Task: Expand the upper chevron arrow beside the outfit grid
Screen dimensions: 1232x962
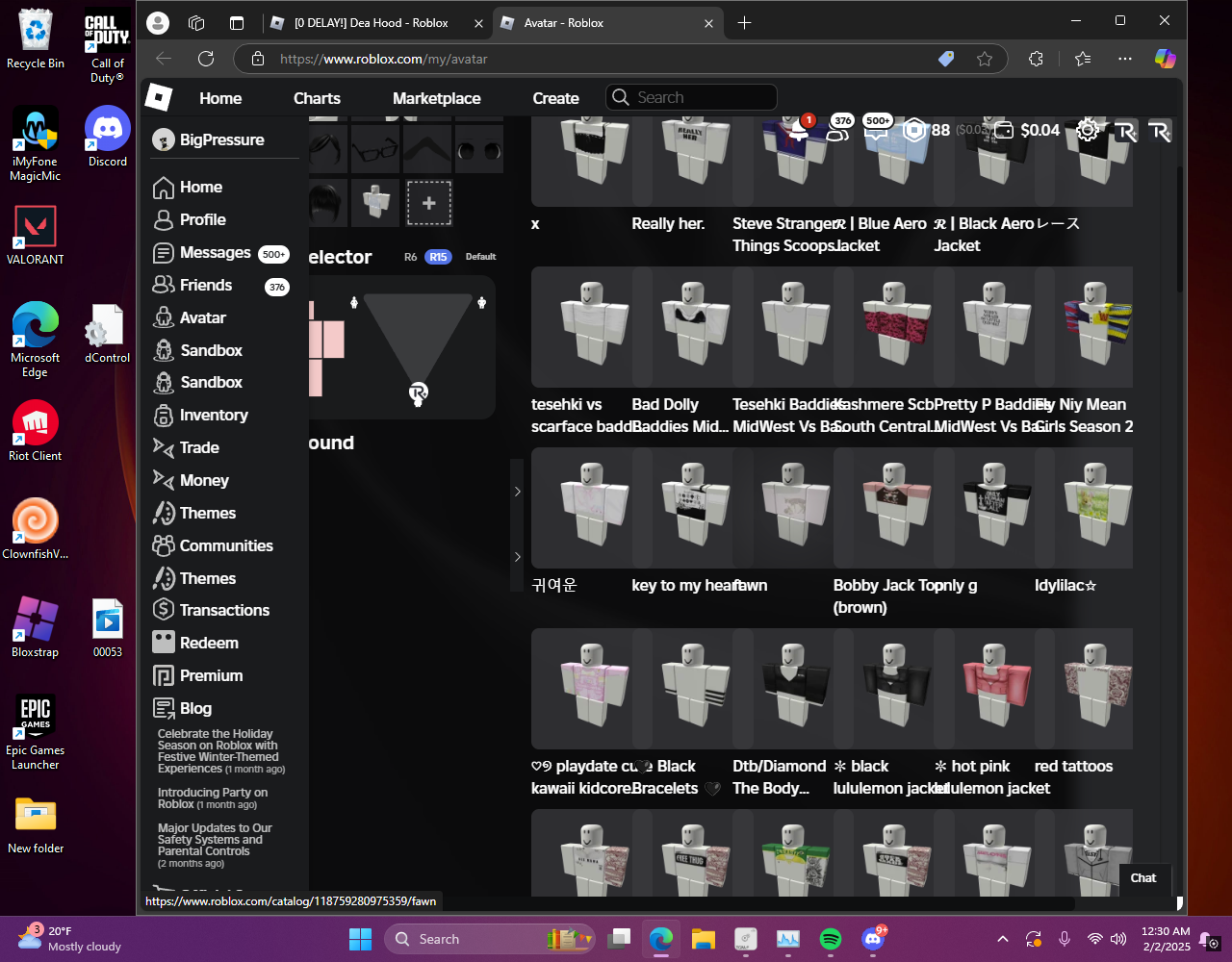Action: pos(517,492)
